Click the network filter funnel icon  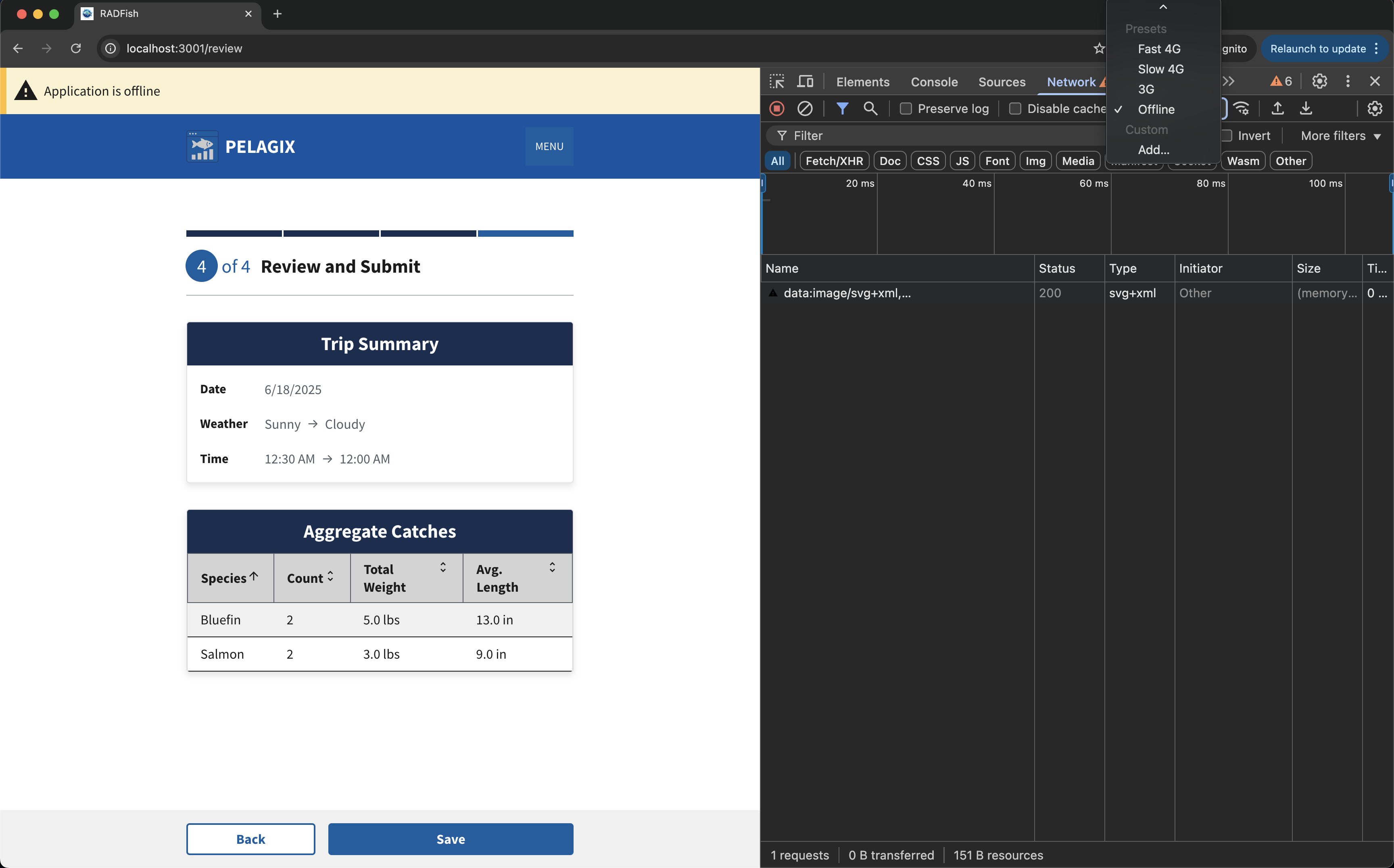[x=842, y=108]
